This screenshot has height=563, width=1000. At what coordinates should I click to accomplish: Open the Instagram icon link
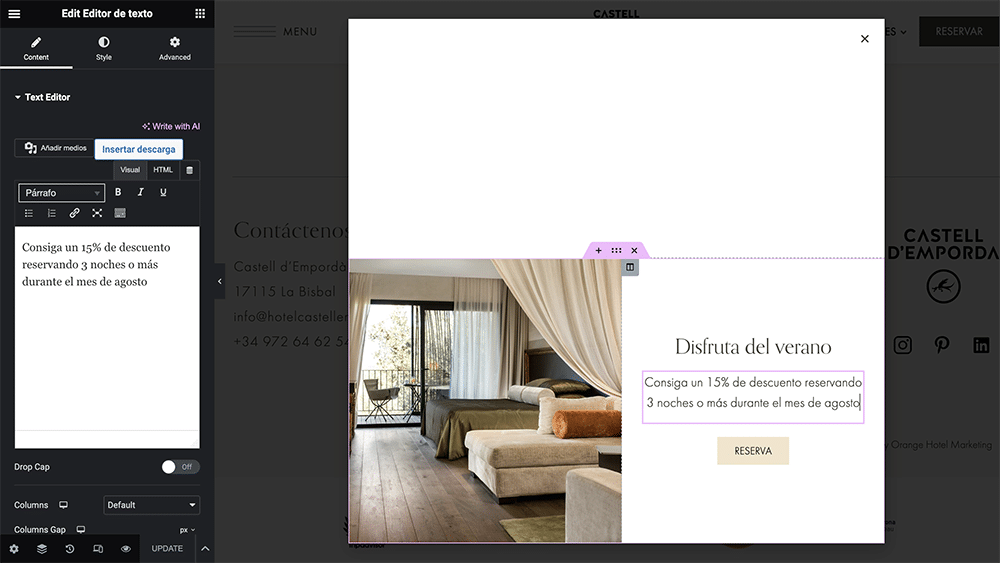(902, 345)
